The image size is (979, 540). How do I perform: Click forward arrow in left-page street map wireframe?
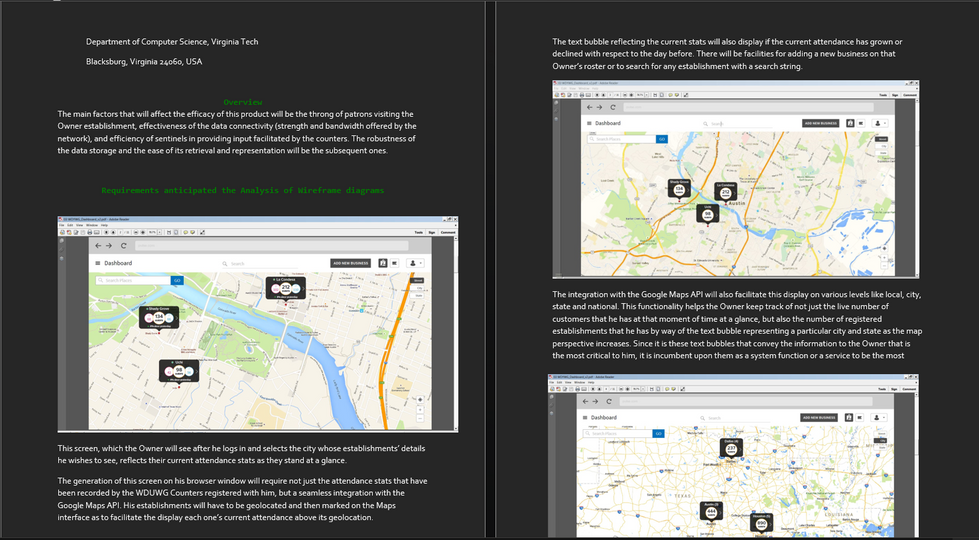[109, 245]
